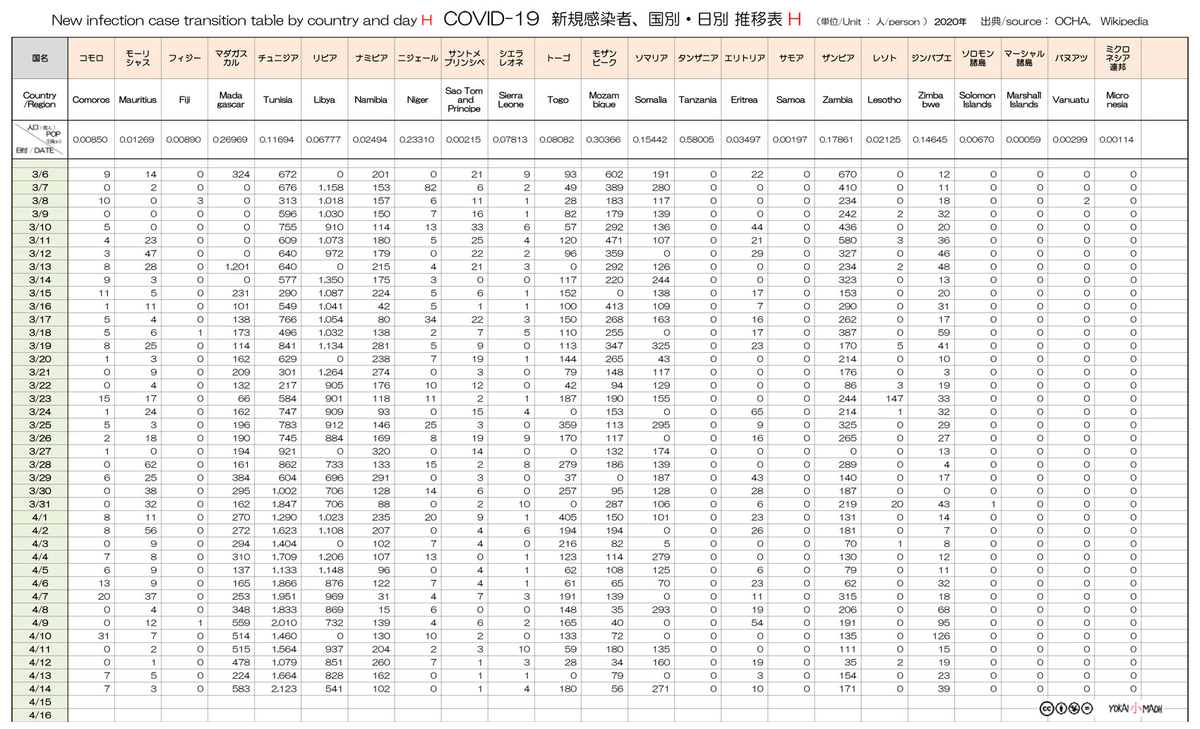The height and width of the screenshot is (729, 1200).
Task: Click the COVID-19 title text
Action: click(x=493, y=19)
